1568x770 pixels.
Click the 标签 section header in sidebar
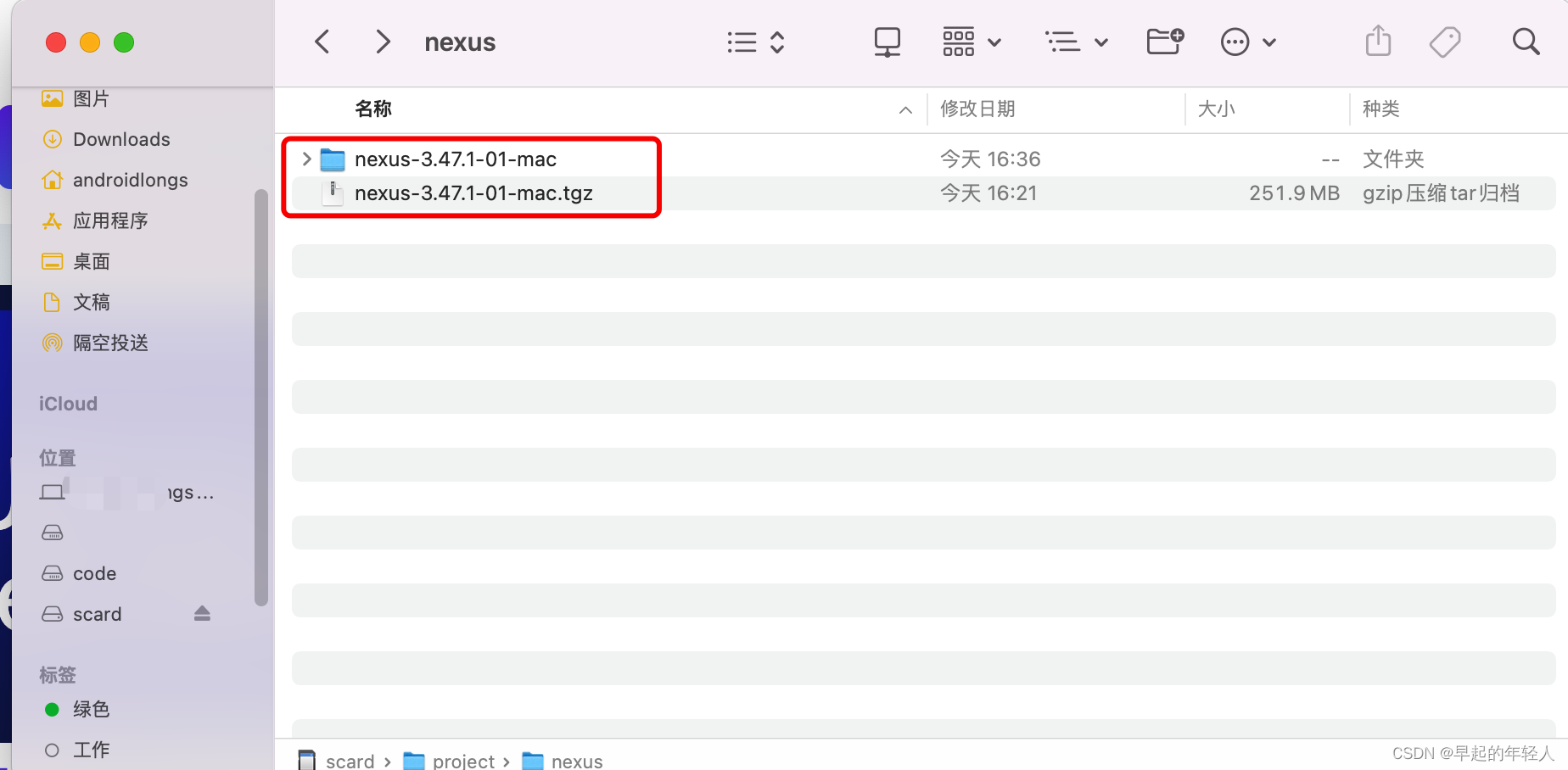[58, 675]
